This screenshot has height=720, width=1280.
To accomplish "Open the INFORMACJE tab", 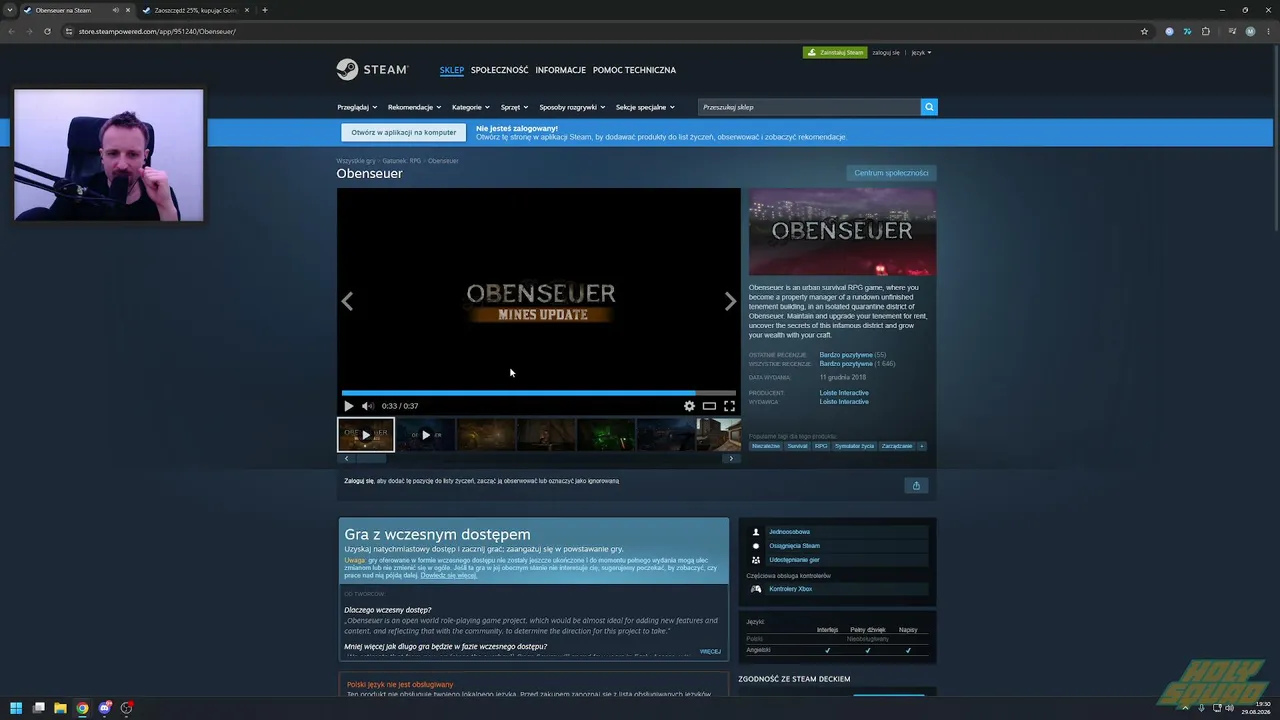I will [x=561, y=70].
